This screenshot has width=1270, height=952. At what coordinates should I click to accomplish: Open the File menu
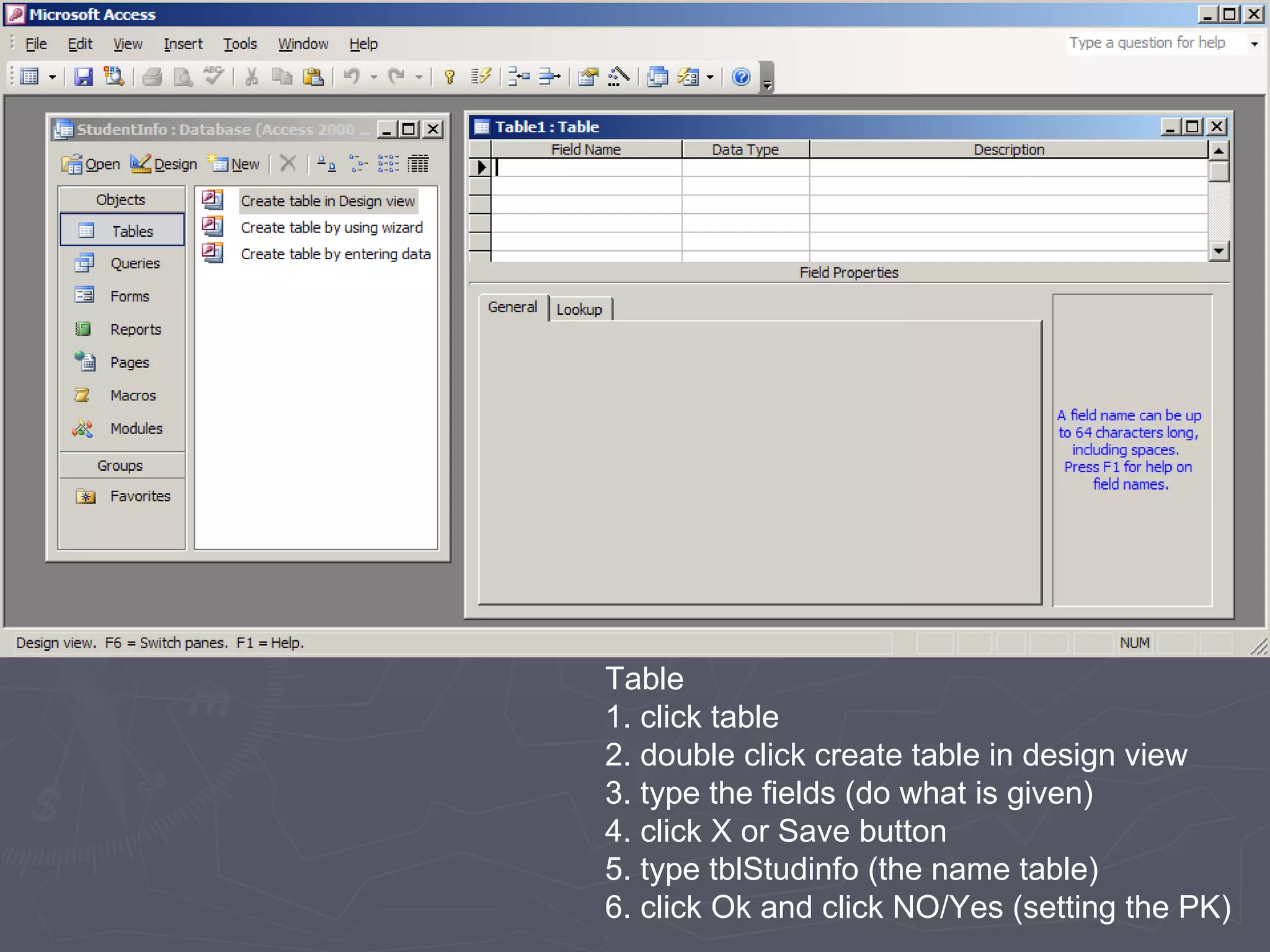click(x=36, y=44)
